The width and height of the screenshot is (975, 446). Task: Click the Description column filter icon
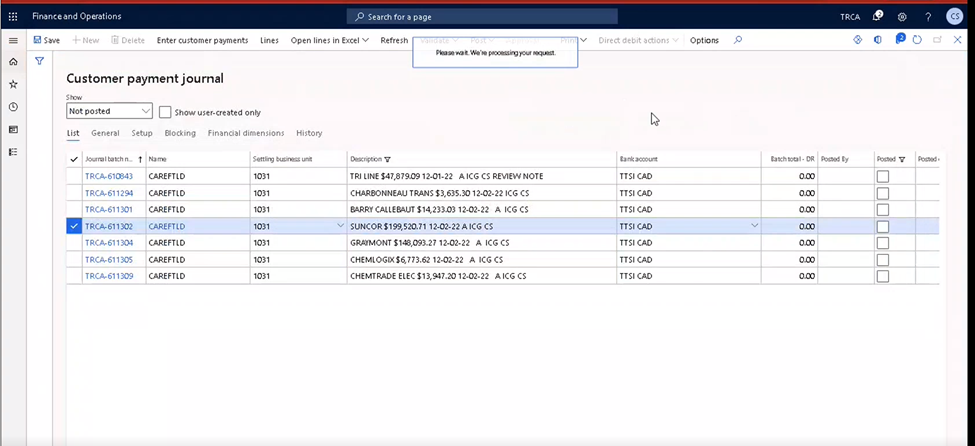pyautogui.click(x=388, y=159)
